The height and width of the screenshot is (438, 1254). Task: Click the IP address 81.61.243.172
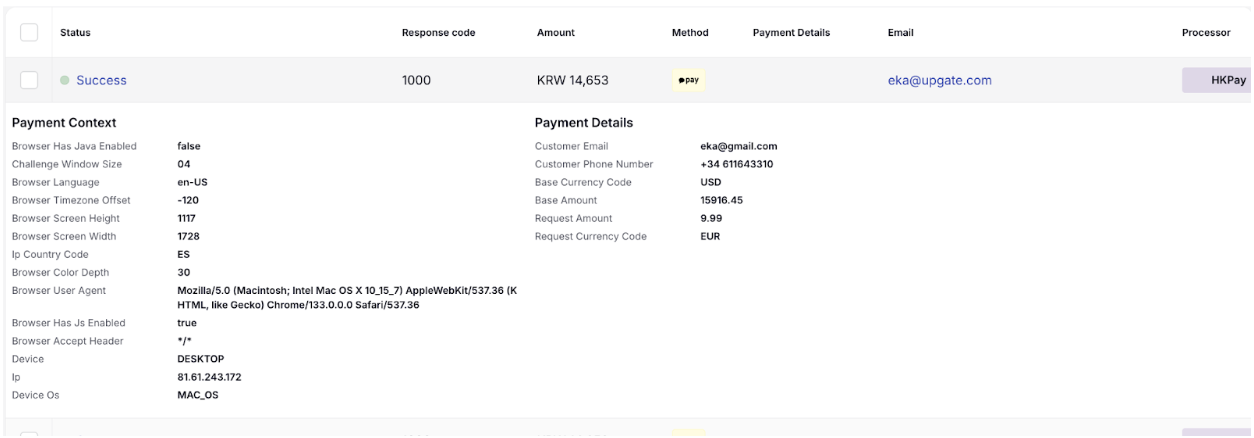pyautogui.click(x=209, y=377)
